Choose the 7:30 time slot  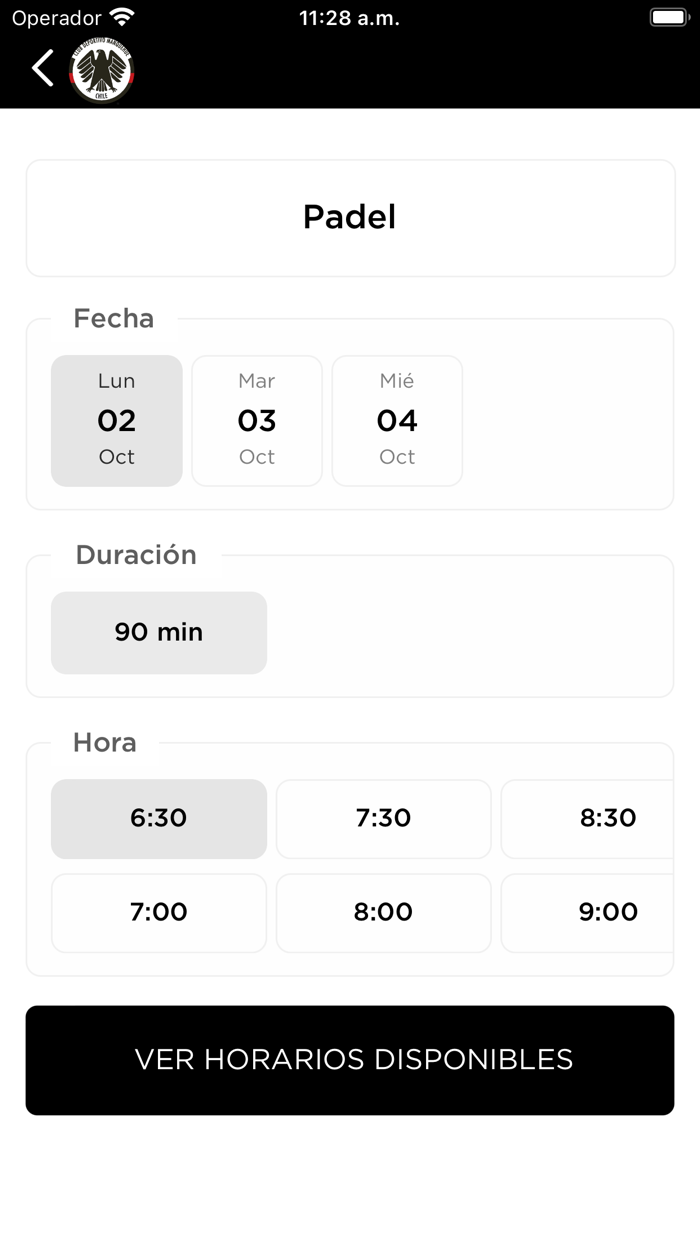tap(383, 818)
